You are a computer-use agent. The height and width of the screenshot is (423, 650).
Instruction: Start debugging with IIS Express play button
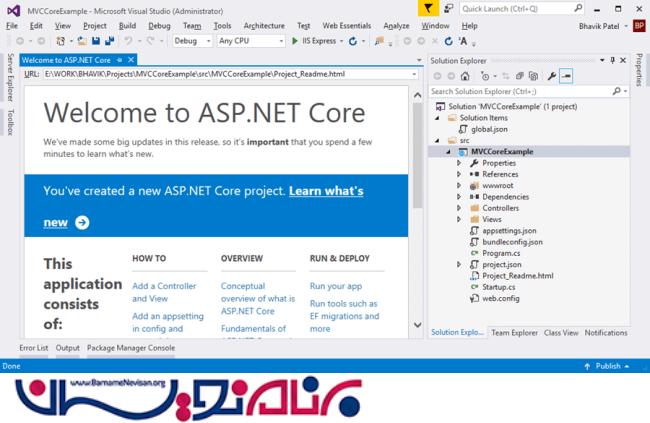point(295,41)
